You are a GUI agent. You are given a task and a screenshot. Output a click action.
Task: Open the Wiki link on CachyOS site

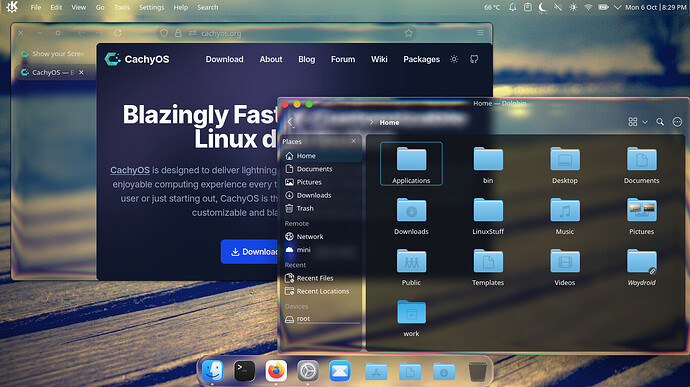tap(379, 59)
